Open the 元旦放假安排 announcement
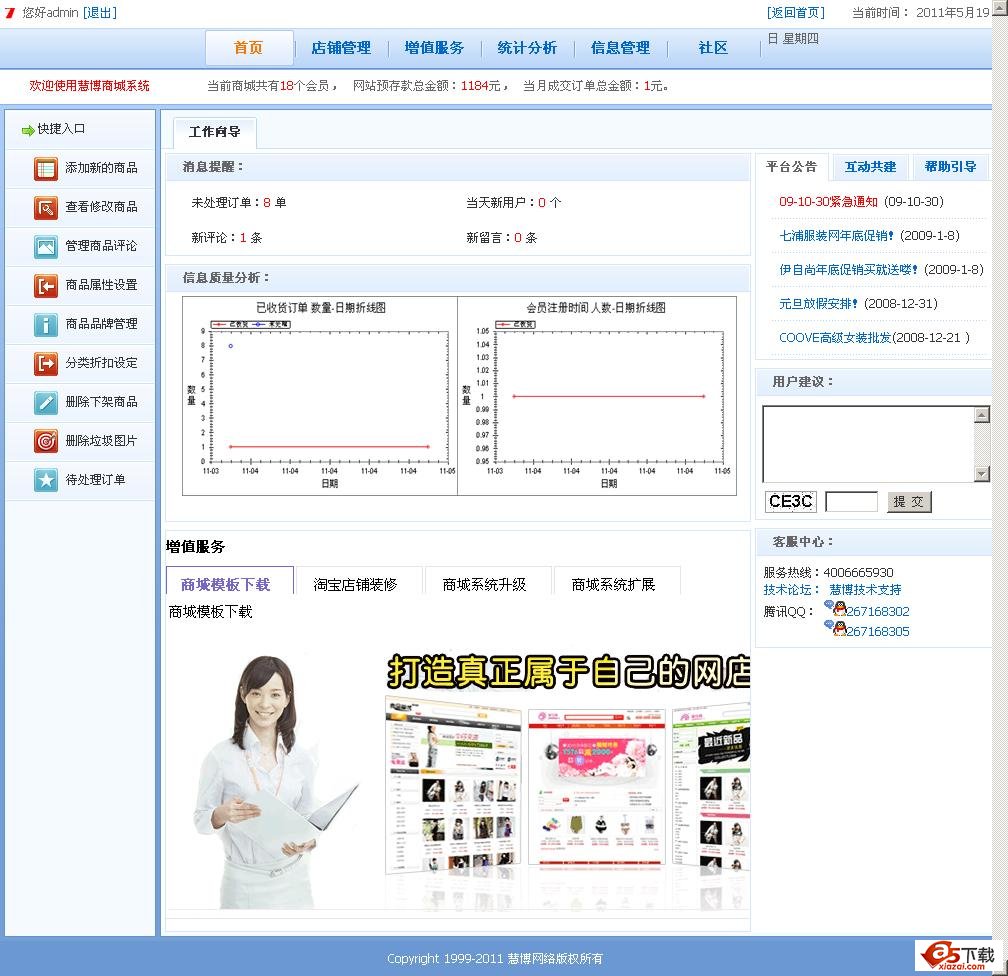 [x=818, y=303]
